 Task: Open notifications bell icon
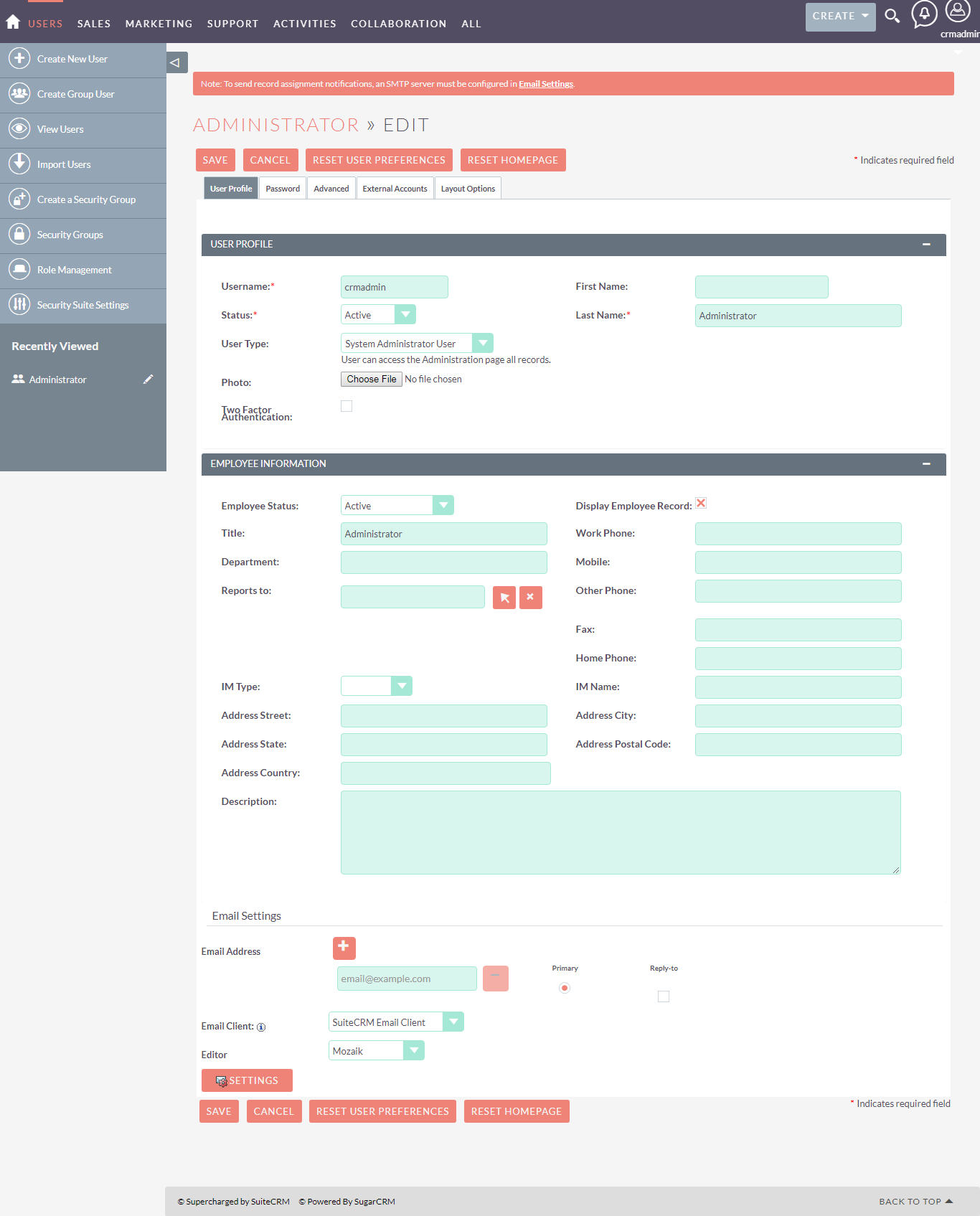click(924, 14)
